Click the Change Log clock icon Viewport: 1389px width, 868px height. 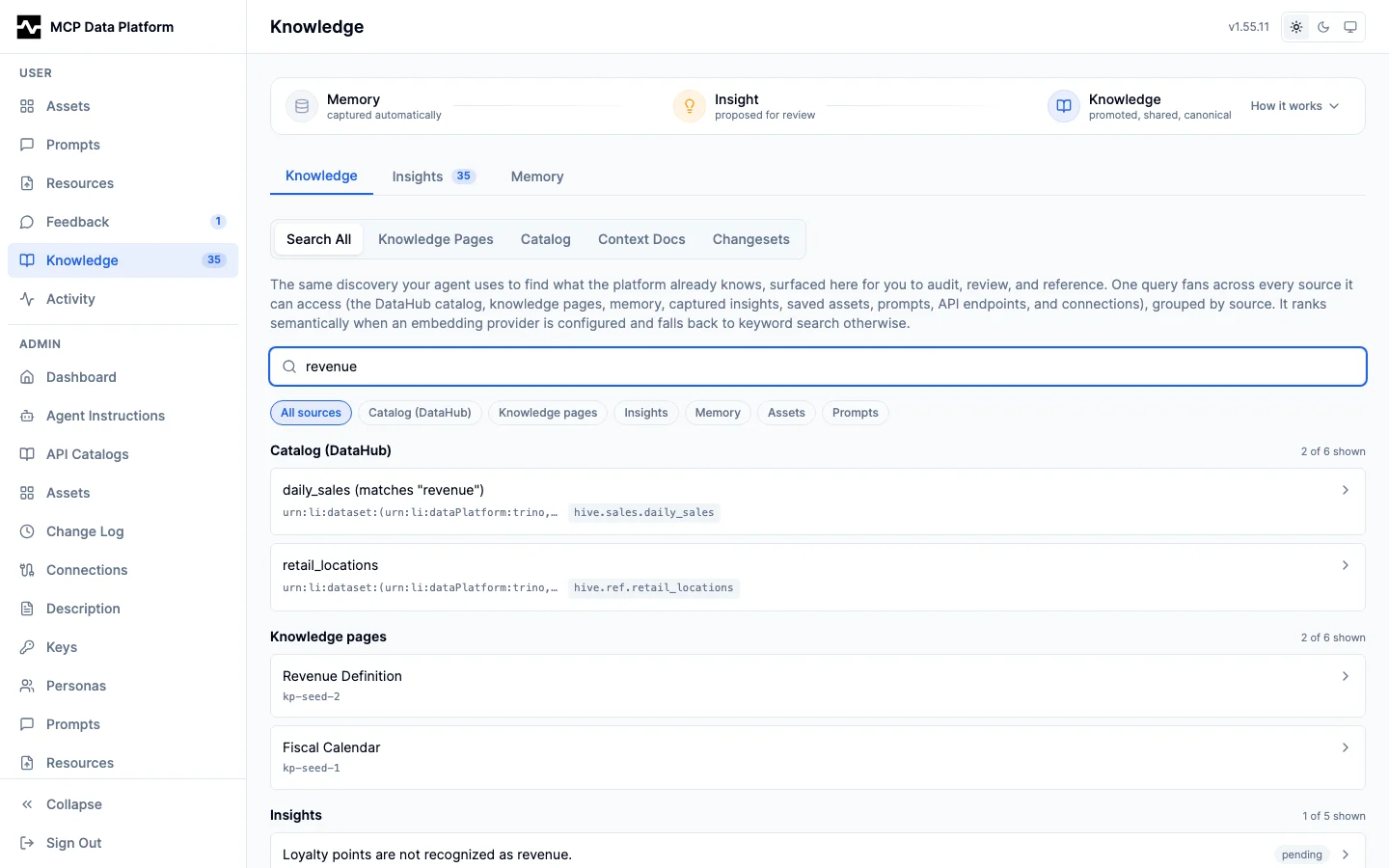(x=27, y=531)
